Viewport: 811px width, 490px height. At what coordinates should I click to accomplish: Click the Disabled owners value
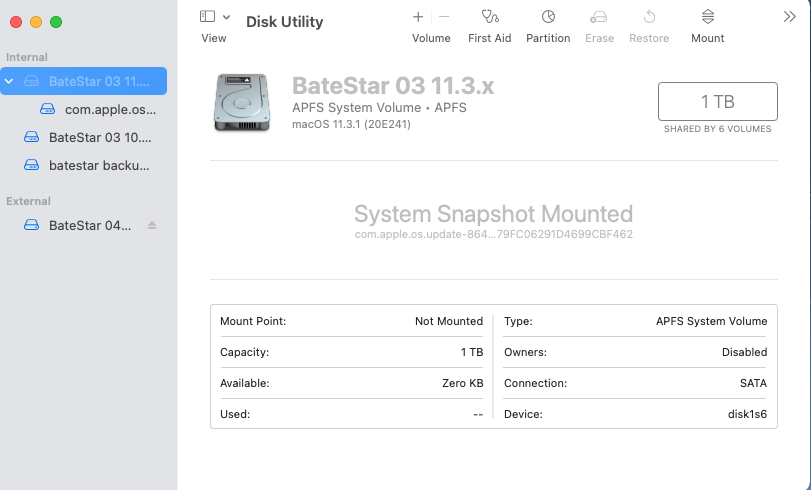(x=744, y=352)
